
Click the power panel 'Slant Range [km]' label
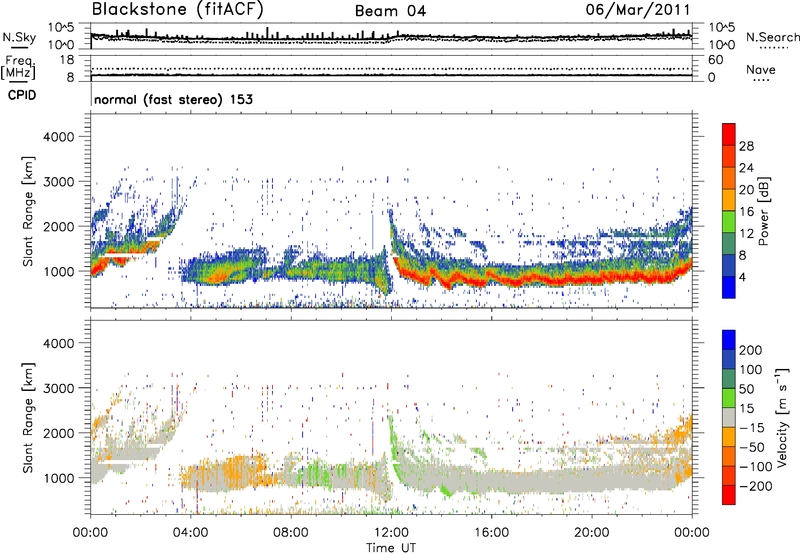[29, 211]
